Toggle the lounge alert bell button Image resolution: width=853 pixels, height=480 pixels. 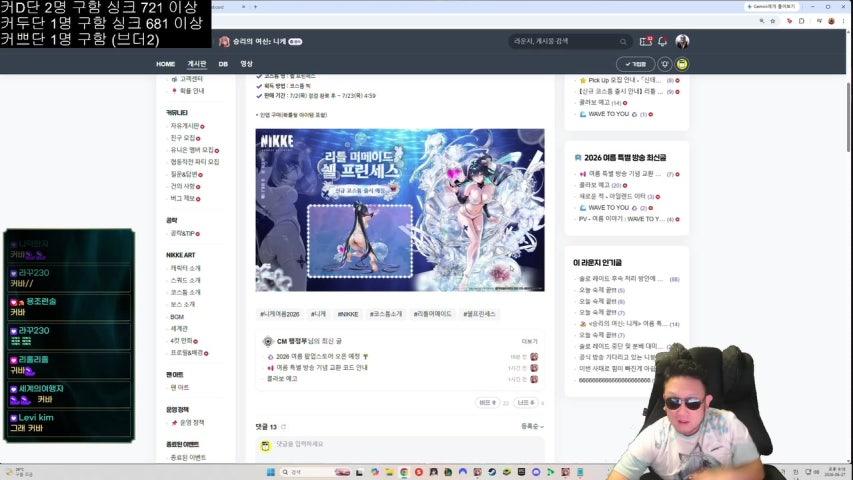665,64
